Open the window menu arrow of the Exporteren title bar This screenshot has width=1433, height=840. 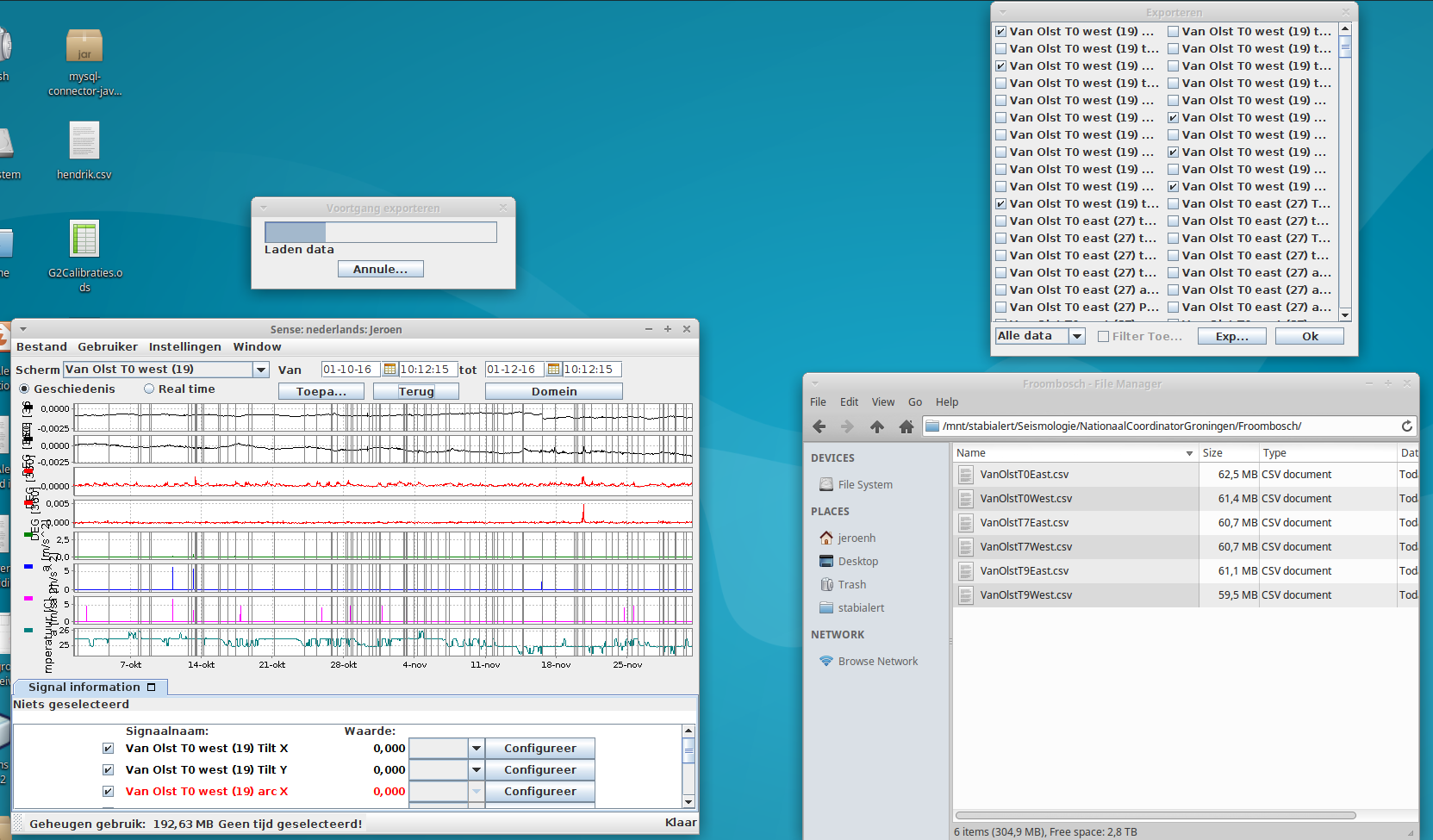tap(1002, 12)
